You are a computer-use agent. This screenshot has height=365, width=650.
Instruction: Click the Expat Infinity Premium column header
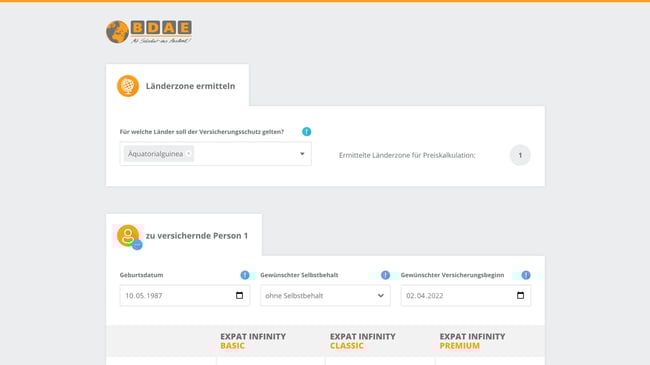472,341
